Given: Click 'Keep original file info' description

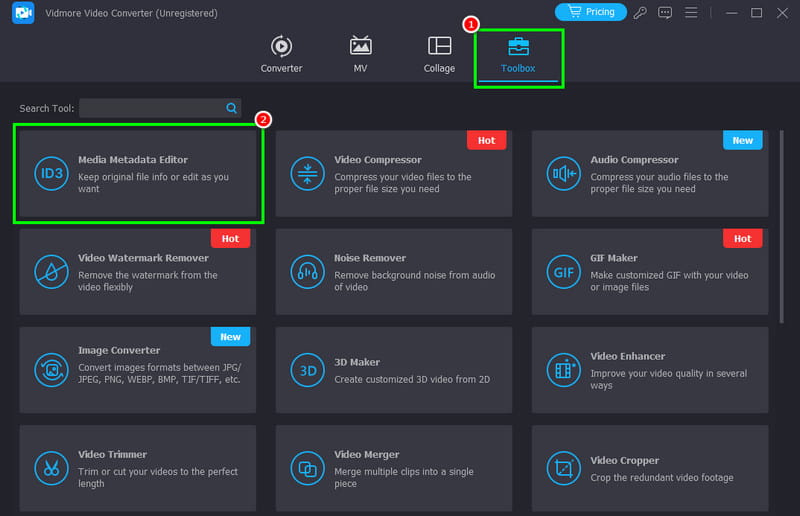Looking at the screenshot, I should tap(153, 183).
